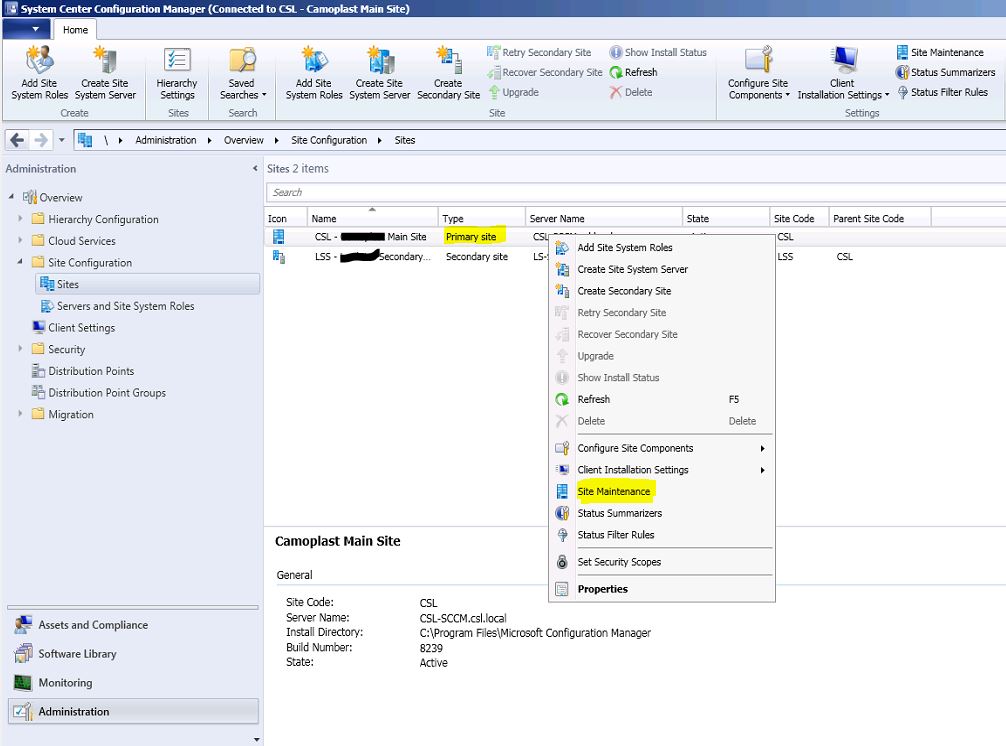1006x746 pixels.
Task: Expand Cloud Services tree node
Action: [20, 241]
